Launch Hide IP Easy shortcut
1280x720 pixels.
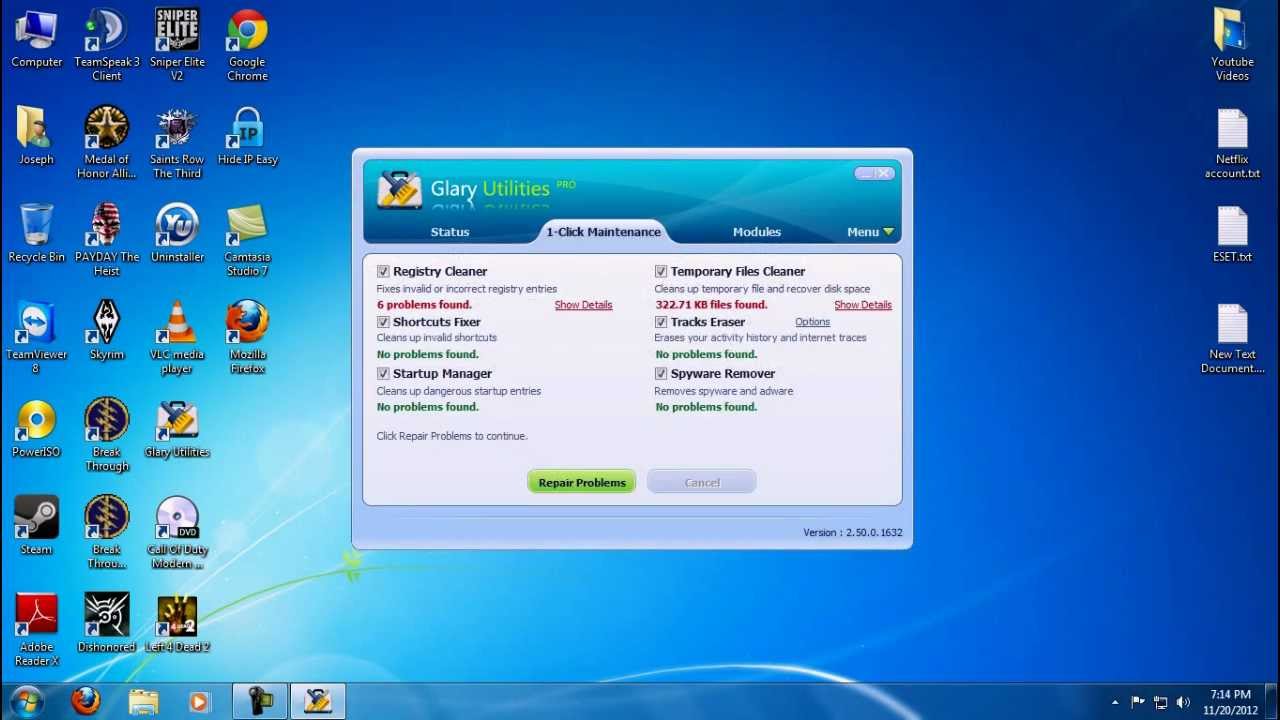[247, 136]
